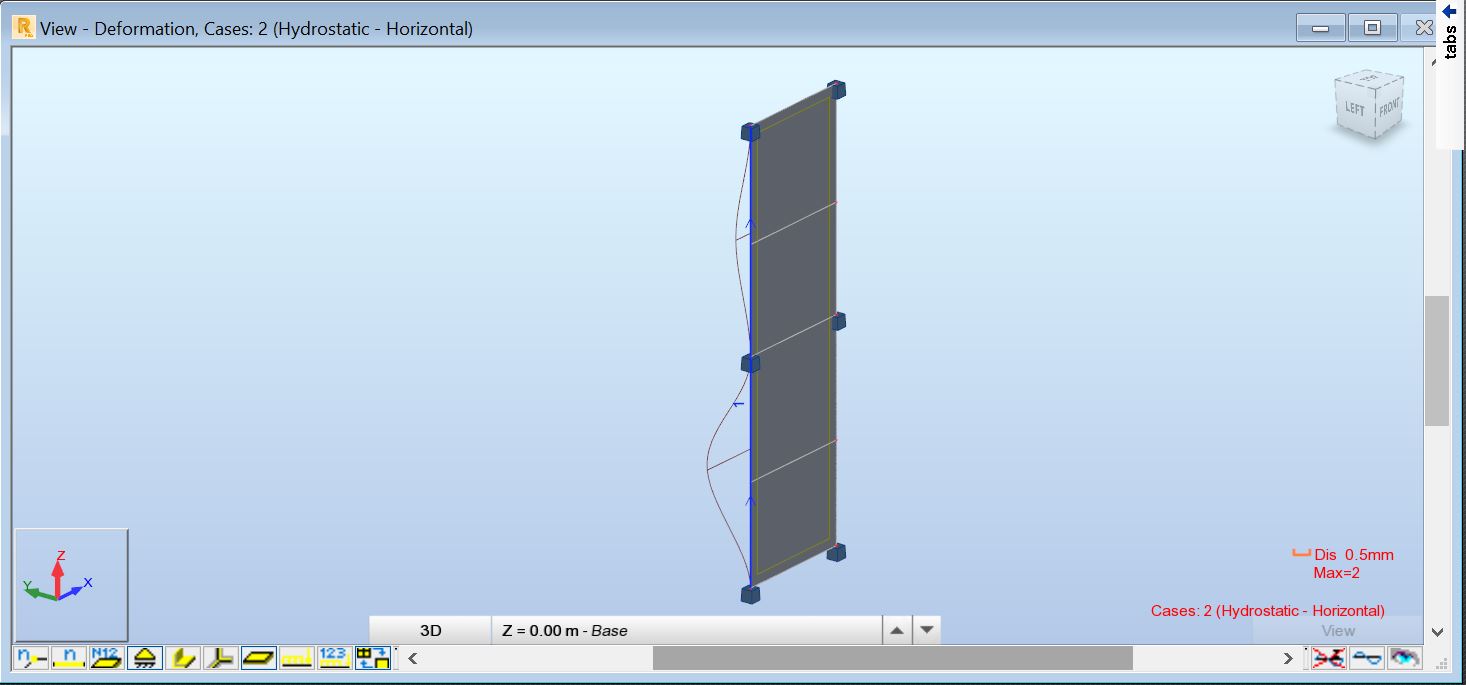Select Z = 0.00 m Base level field
This screenshot has width=1466, height=685.
pyautogui.click(x=687, y=631)
